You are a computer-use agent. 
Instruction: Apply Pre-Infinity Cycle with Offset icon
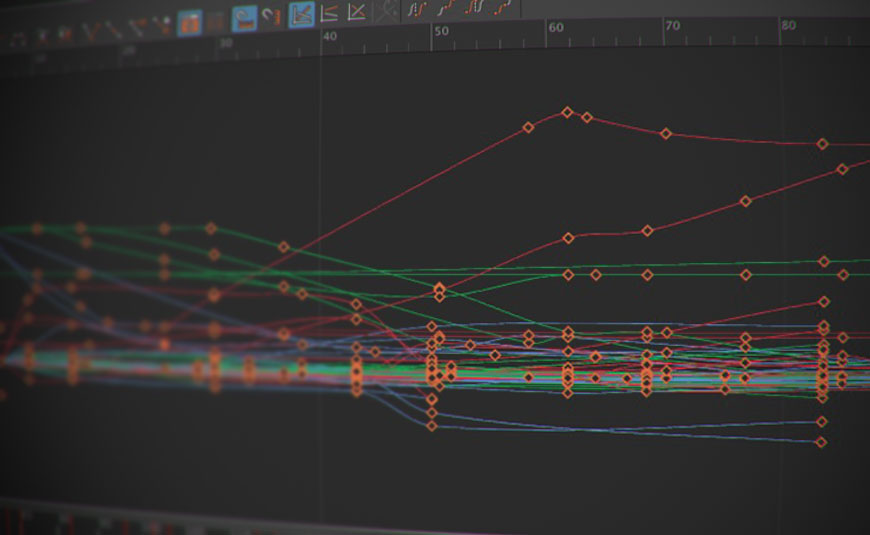pyautogui.click(x=446, y=8)
